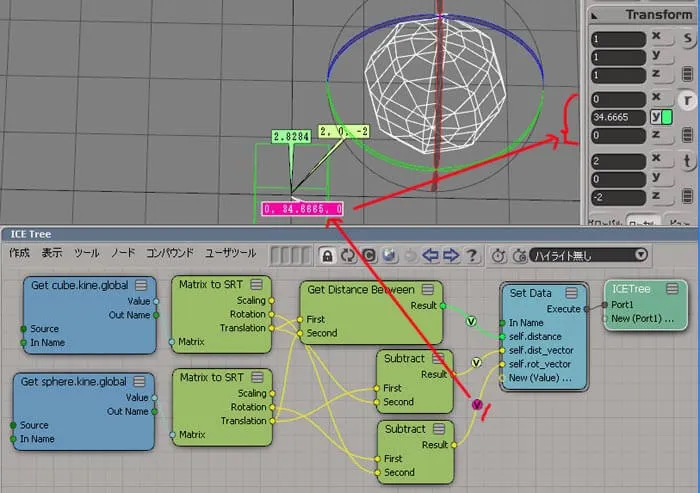Click New (Value) port on Set Data node
This screenshot has width=700, height=493.
coord(540,378)
